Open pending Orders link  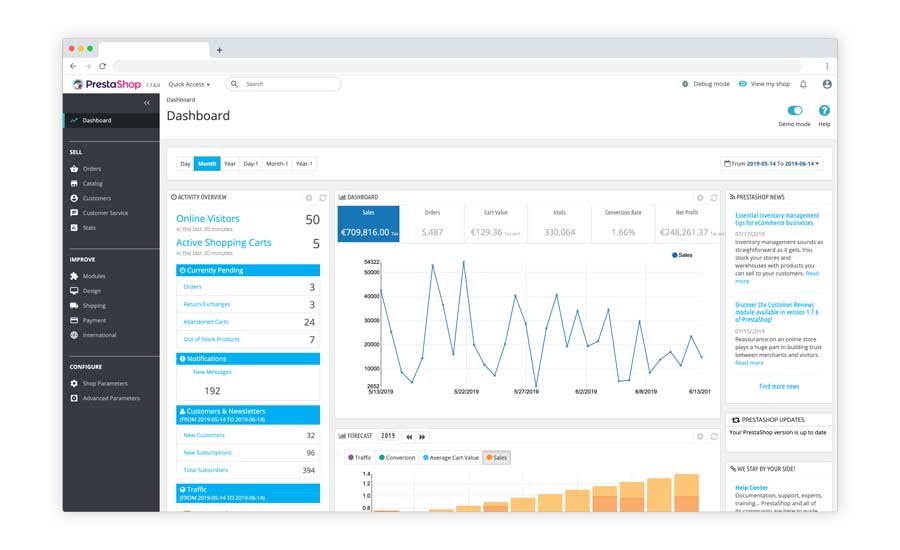193,287
